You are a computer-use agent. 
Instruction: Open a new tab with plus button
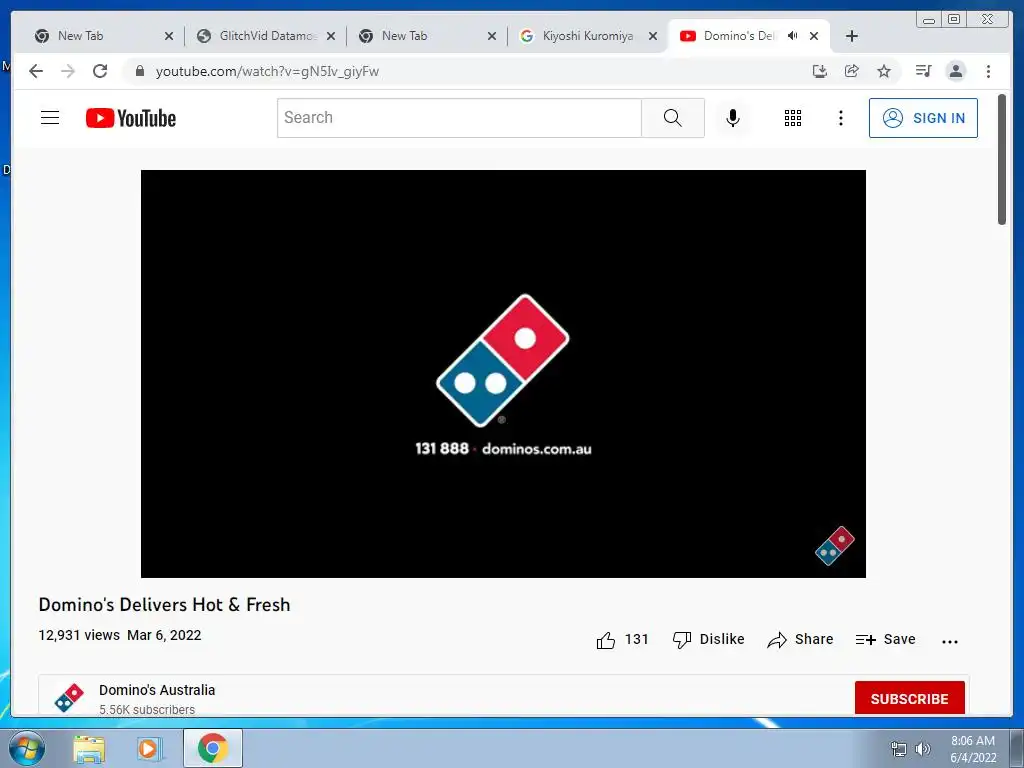coord(852,36)
